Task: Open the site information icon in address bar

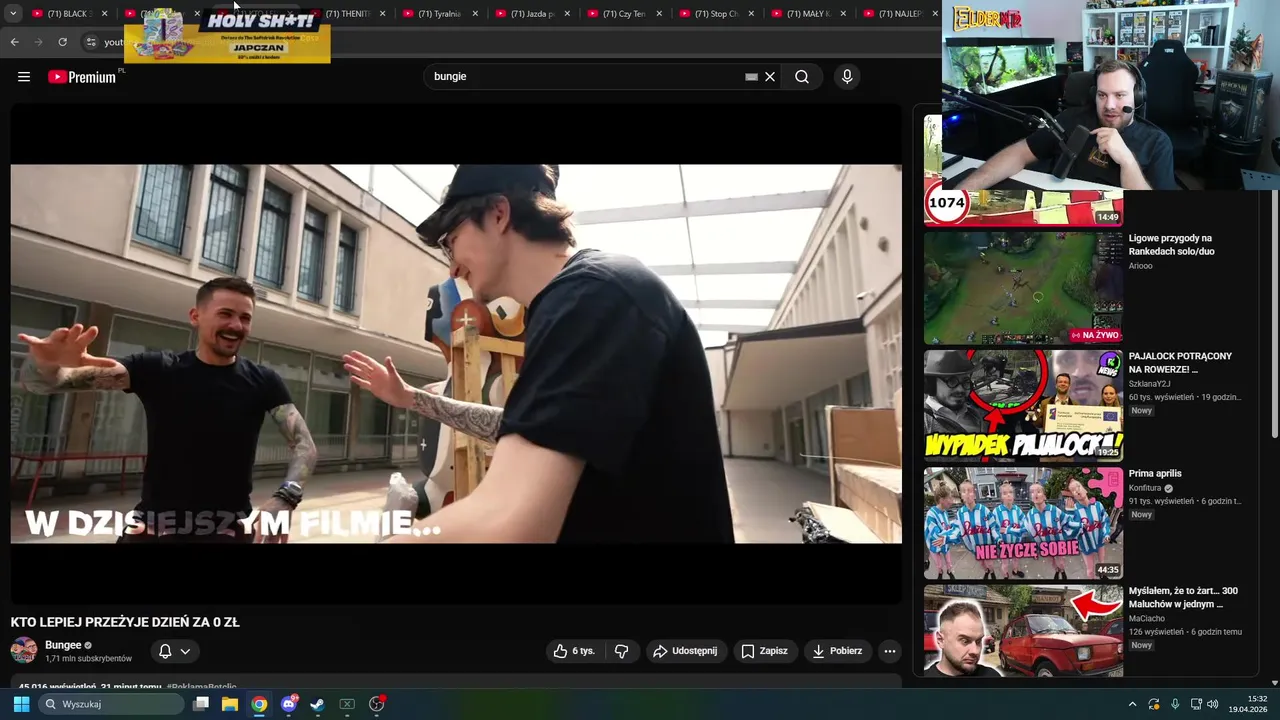Action: 91,42
